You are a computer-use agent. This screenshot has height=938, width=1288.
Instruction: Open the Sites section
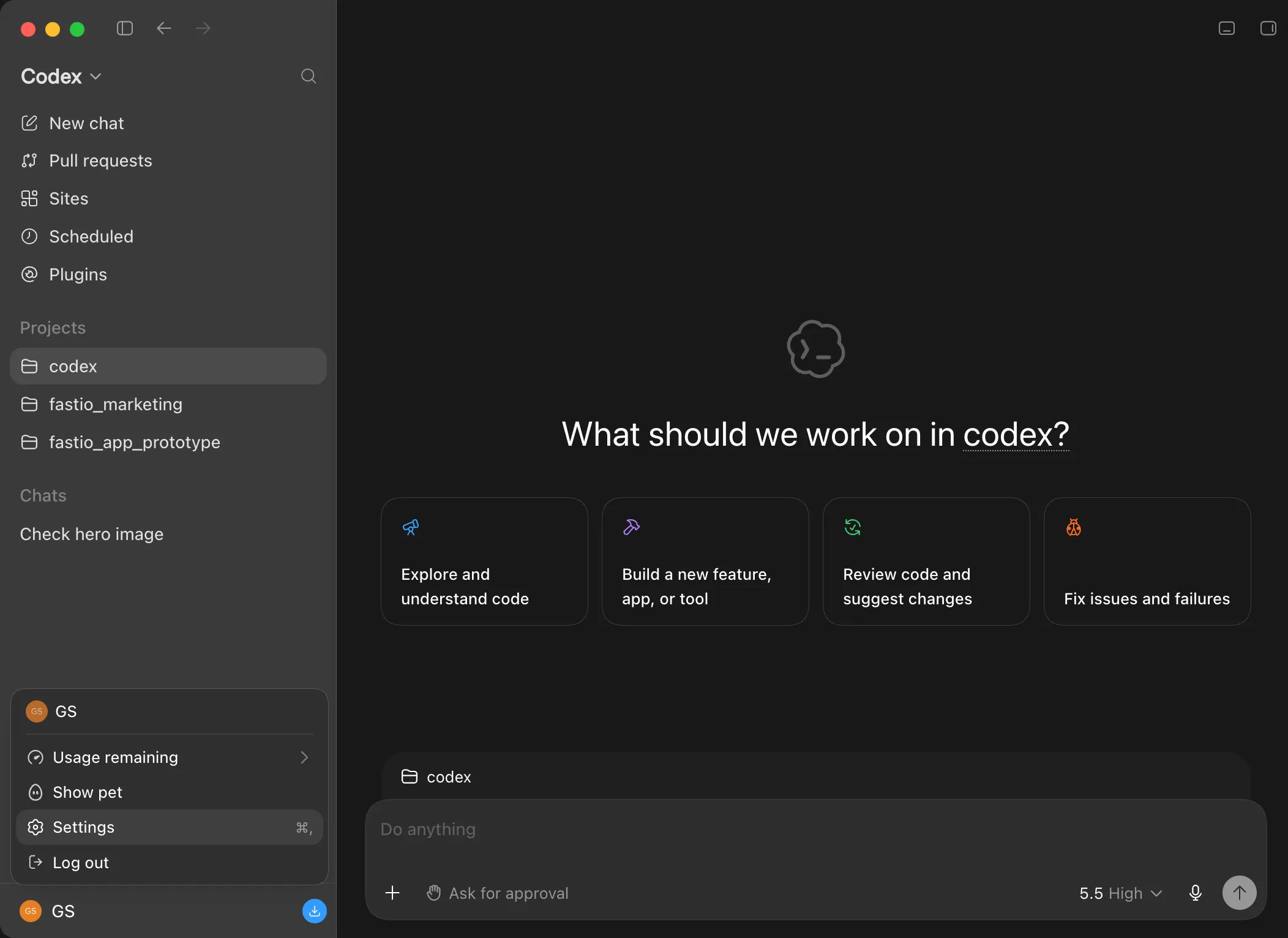(x=168, y=198)
